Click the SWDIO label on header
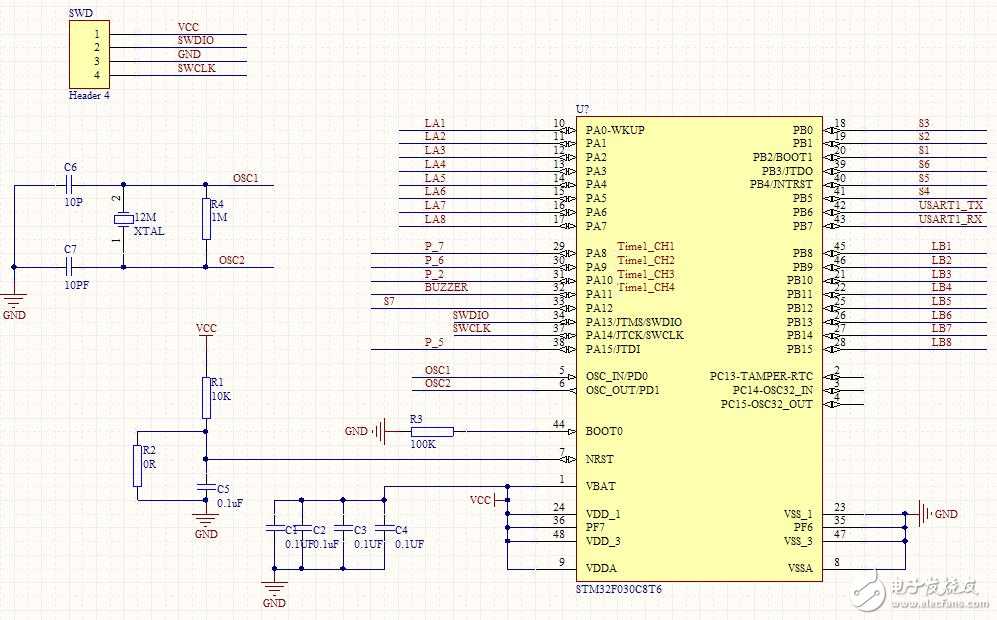This screenshot has height=620, width=997. point(195,40)
